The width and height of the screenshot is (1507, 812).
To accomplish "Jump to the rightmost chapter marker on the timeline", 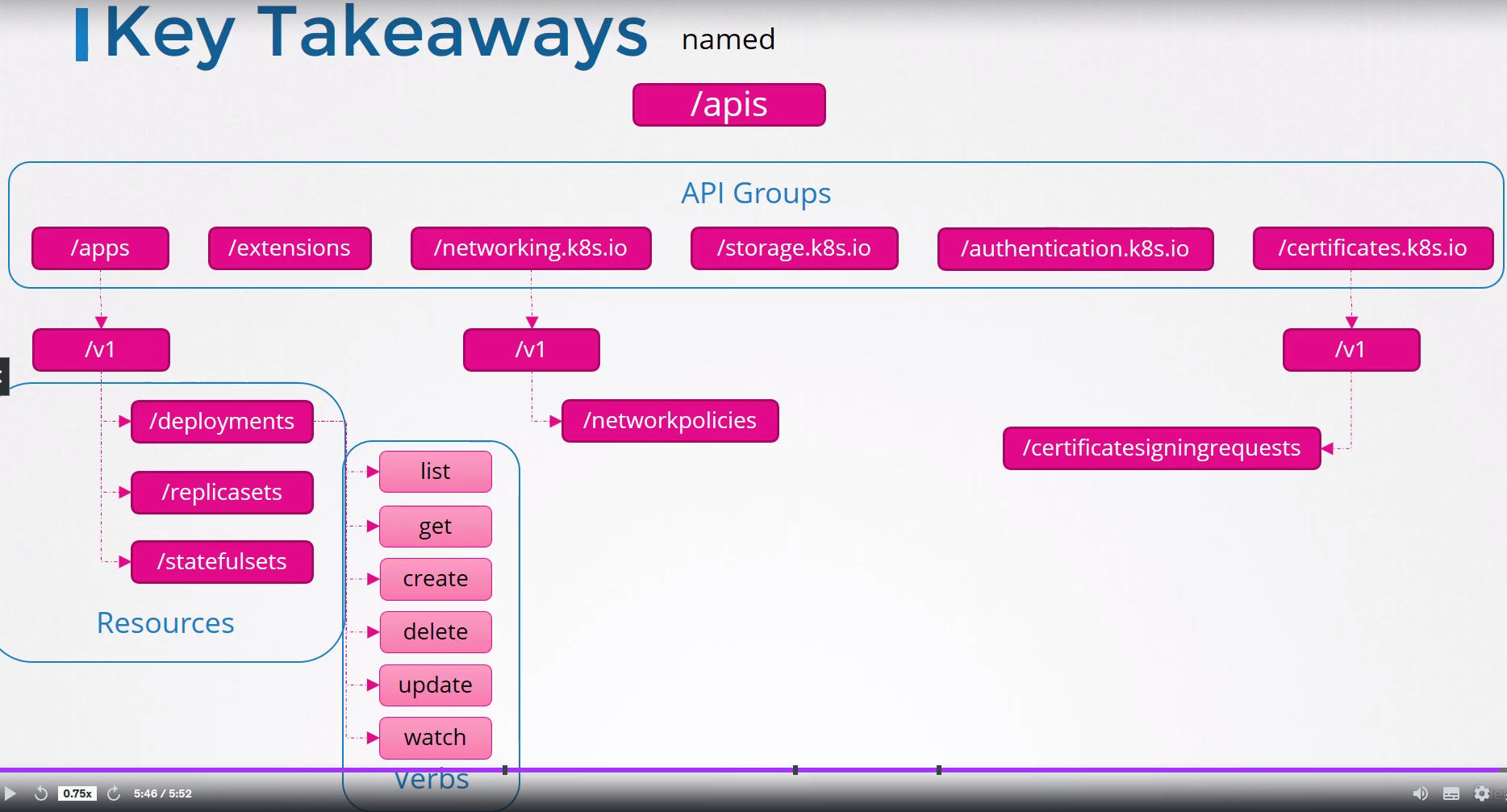I will (x=939, y=770).
